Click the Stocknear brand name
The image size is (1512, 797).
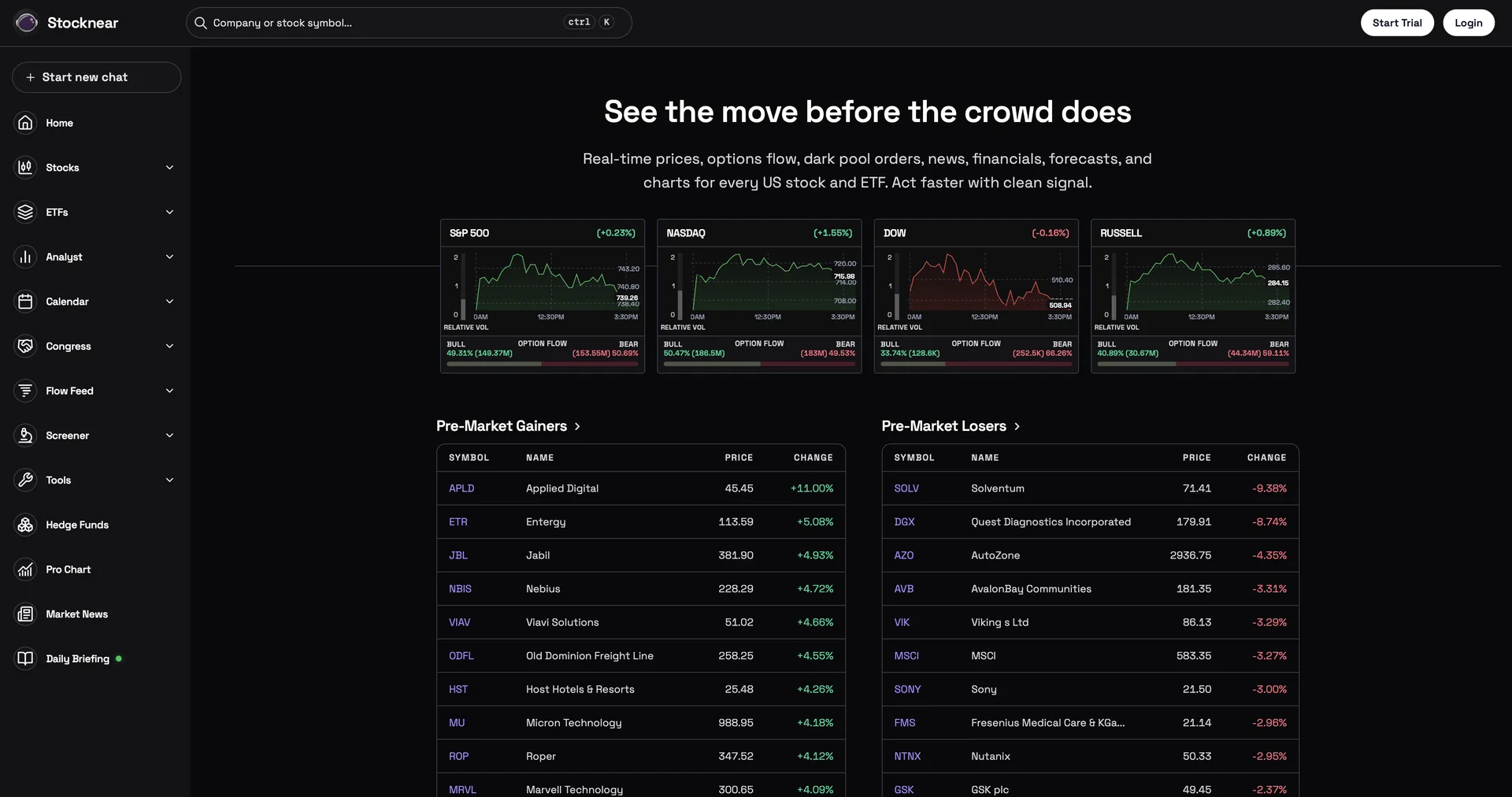pos(83,23)
